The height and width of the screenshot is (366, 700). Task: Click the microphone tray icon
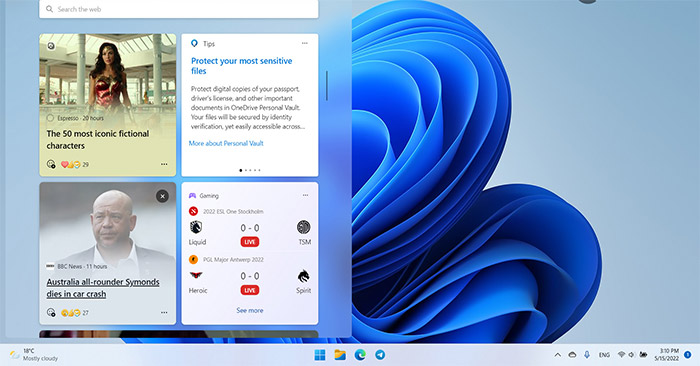click(587, 355)
